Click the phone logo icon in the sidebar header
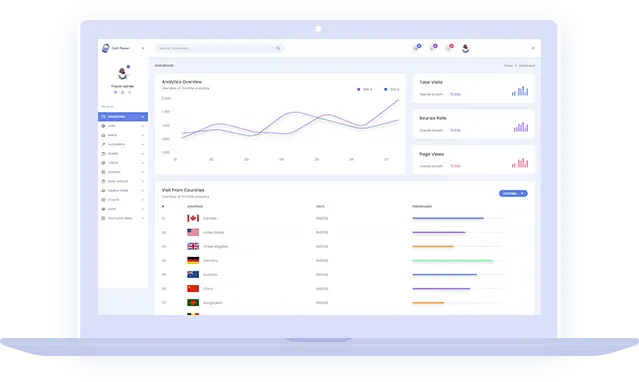The height and width of the screenshot is (382, 639). click(106, 48)
